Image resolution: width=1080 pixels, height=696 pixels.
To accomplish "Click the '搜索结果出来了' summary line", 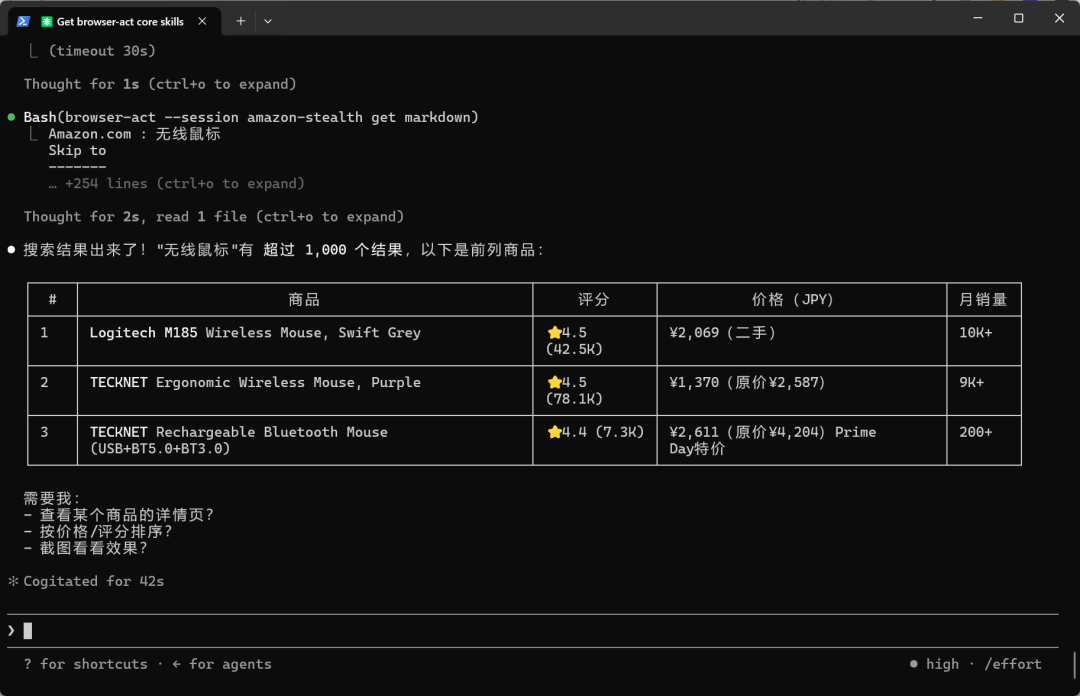I will [282, 249].
